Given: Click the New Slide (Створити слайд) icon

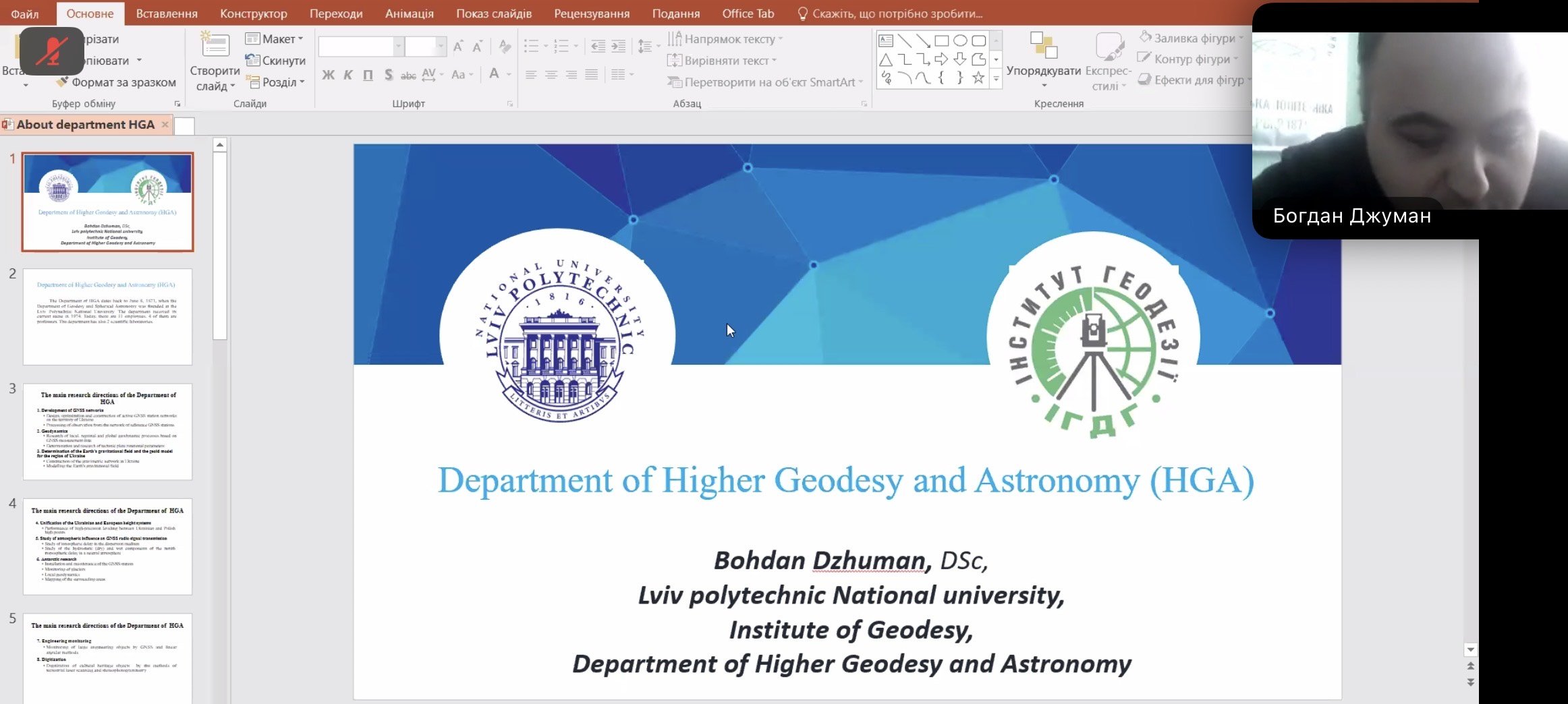Looking at the screenshot, I should tap(215, 45).
